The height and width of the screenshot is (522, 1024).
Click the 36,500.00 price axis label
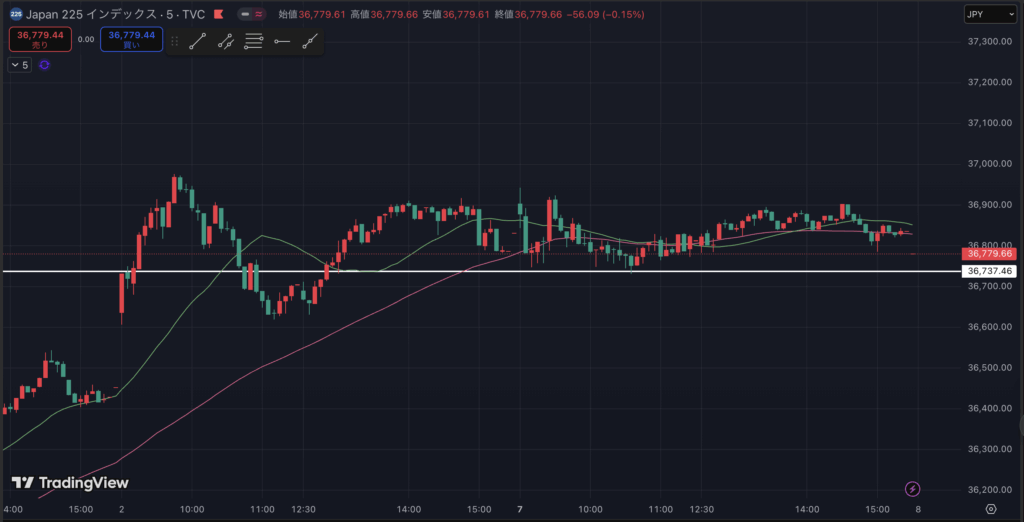[988, 368]
